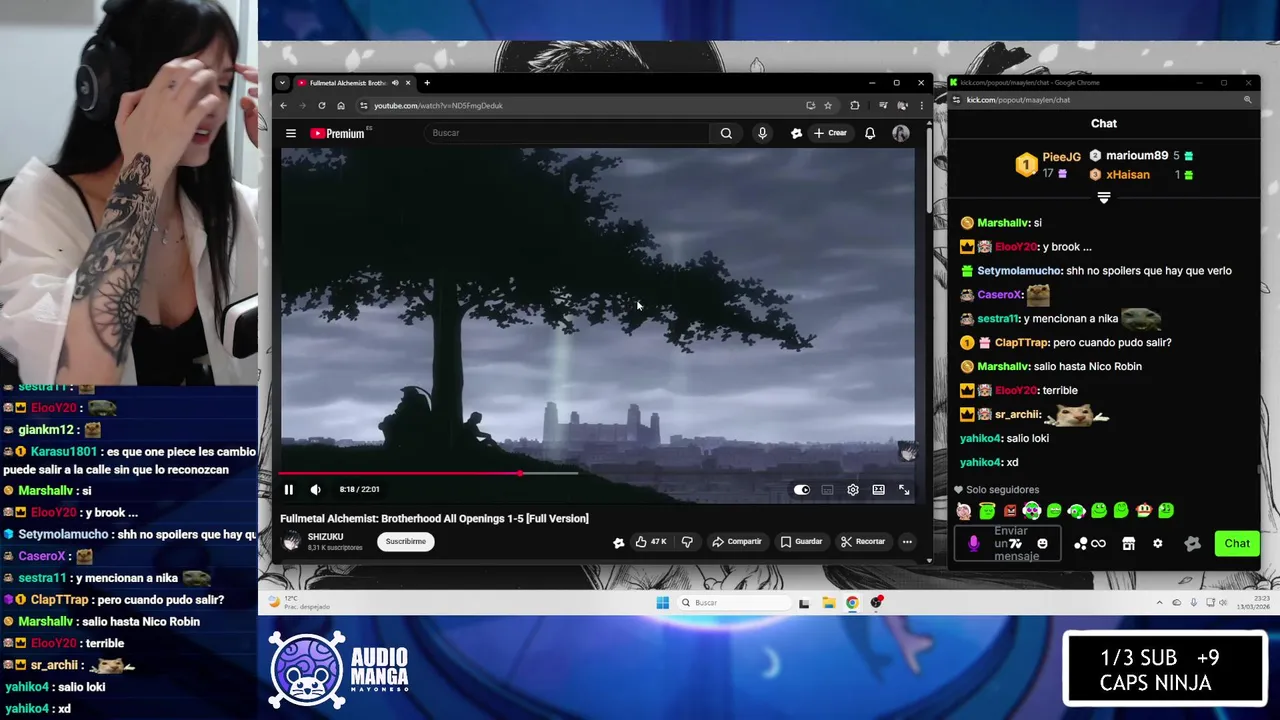Pause the YouTube video
Viewport: 1280px width, 720px height.
289,489
